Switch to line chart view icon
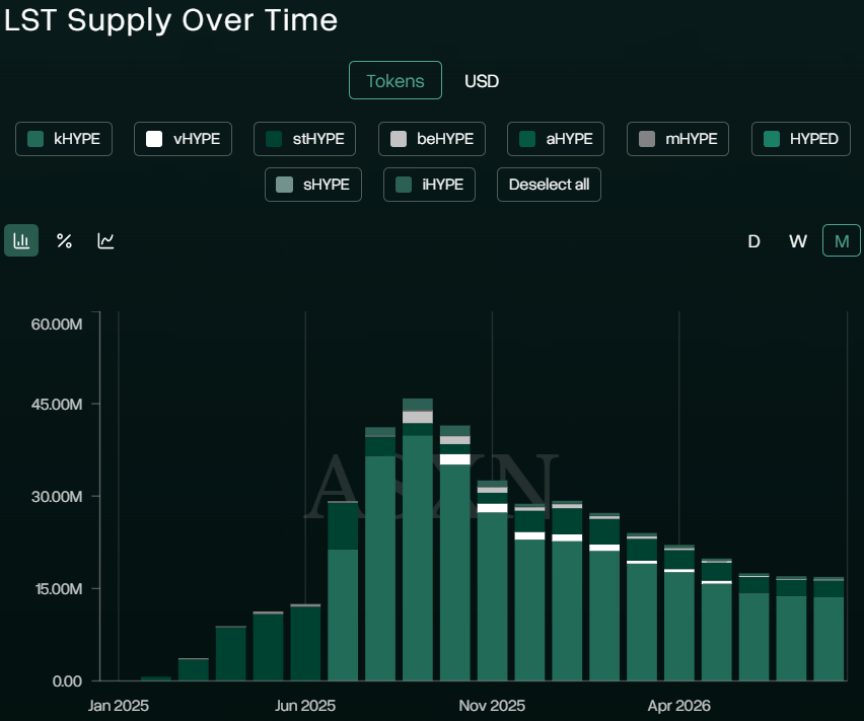The height and width of the screenshot is (721, 864). tap(106, 241)
